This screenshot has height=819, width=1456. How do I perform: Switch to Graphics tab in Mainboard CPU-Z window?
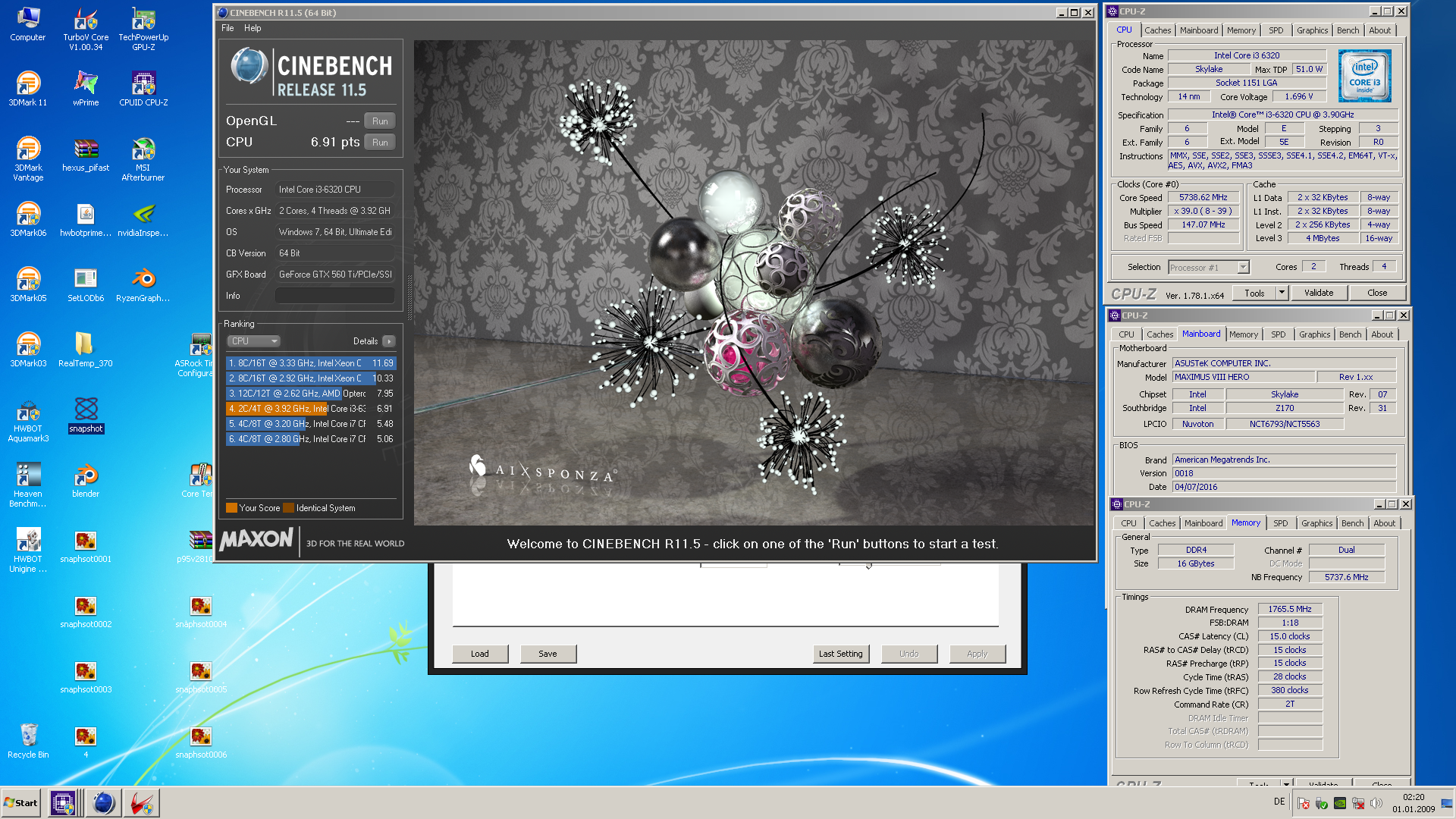[x=1314, y=334]
